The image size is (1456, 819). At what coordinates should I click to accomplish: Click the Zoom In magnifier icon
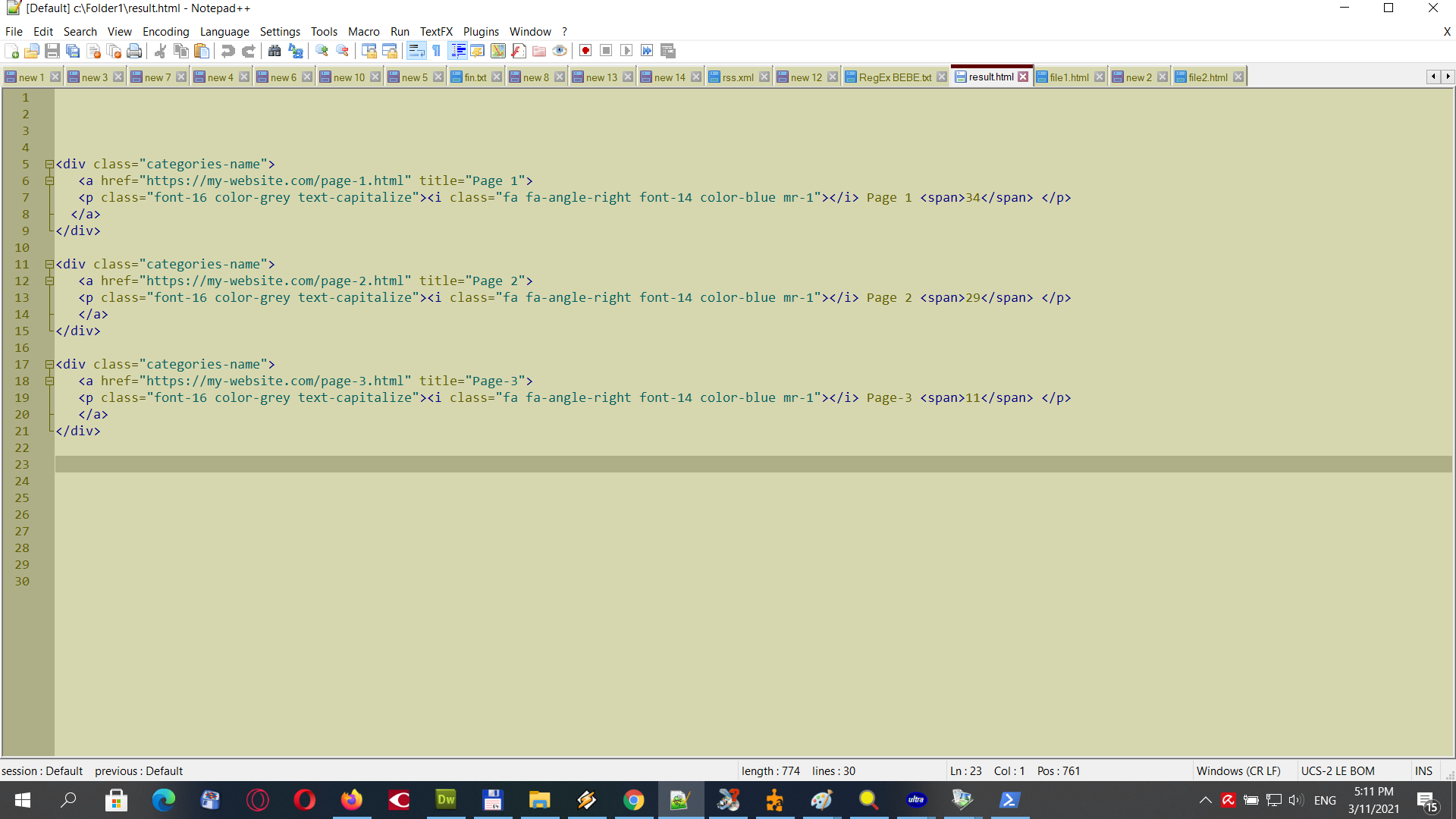tap(322, 51)
